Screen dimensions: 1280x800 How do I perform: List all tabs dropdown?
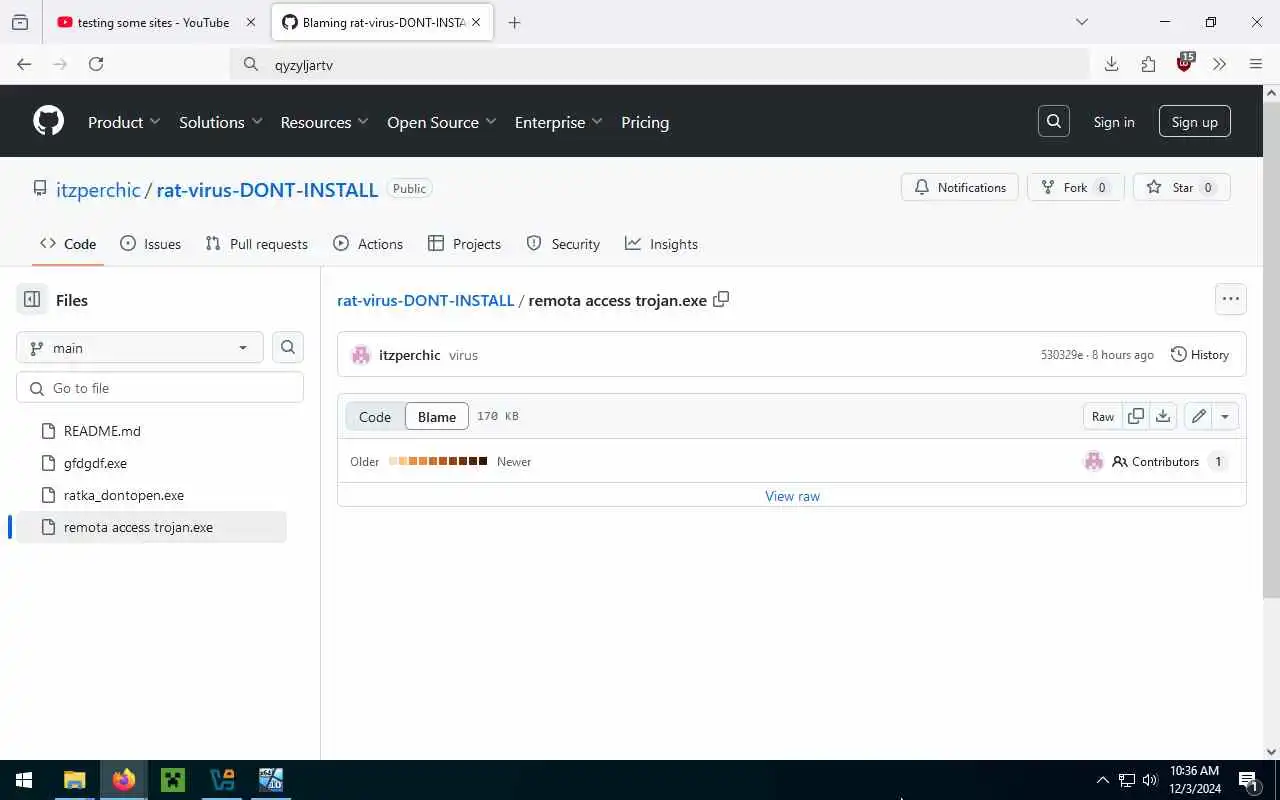pyautogui.click(x=1081, y=22)
